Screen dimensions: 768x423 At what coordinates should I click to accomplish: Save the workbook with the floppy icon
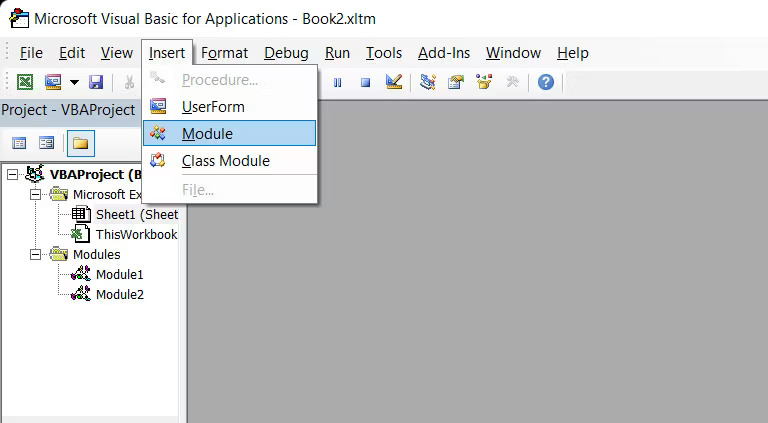(96, 82)
